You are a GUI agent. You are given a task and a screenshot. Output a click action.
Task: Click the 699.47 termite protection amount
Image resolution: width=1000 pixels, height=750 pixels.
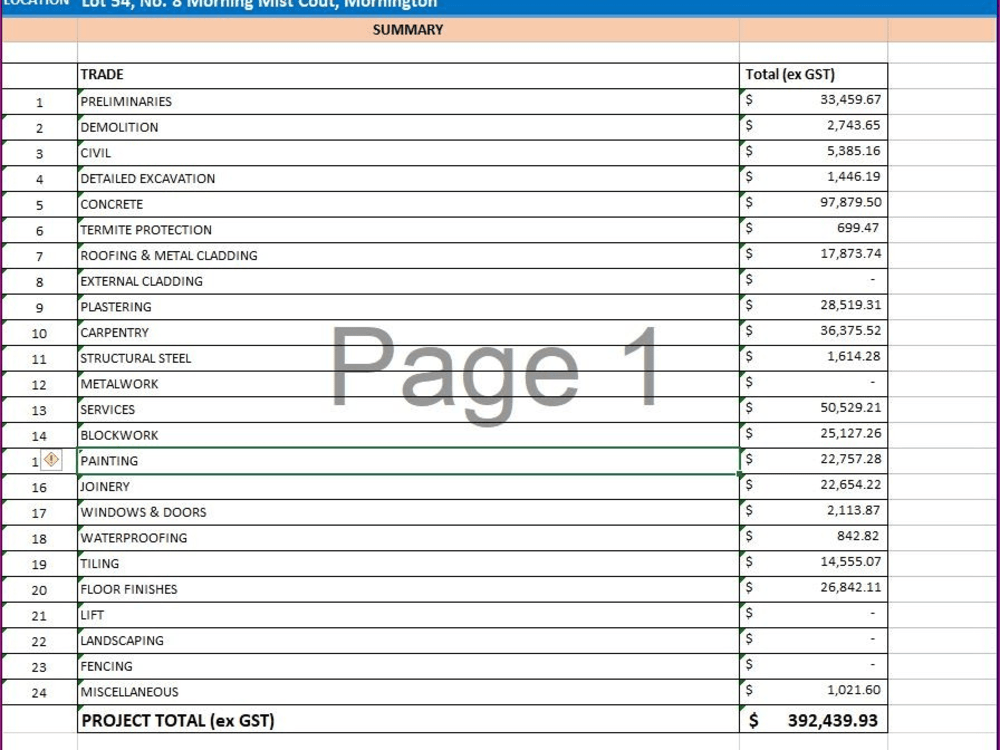(858, 228)
